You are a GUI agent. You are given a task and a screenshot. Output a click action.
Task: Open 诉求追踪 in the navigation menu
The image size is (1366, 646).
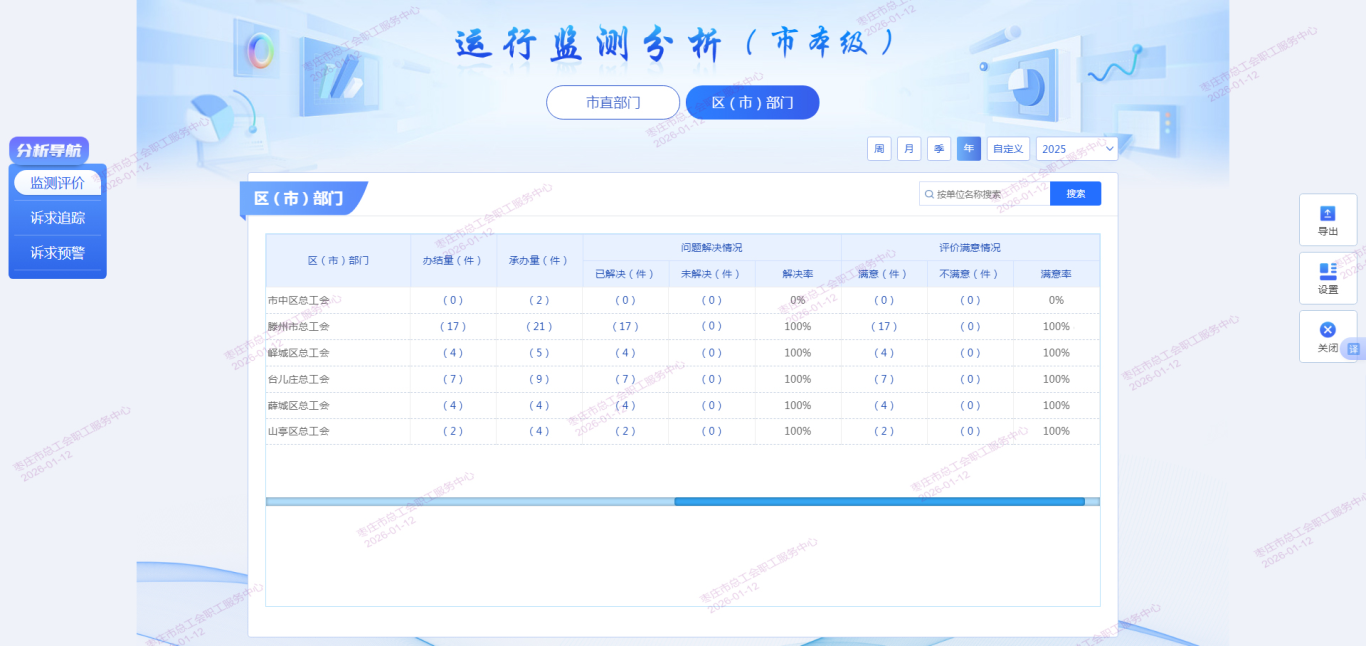[x=57, y=218]
